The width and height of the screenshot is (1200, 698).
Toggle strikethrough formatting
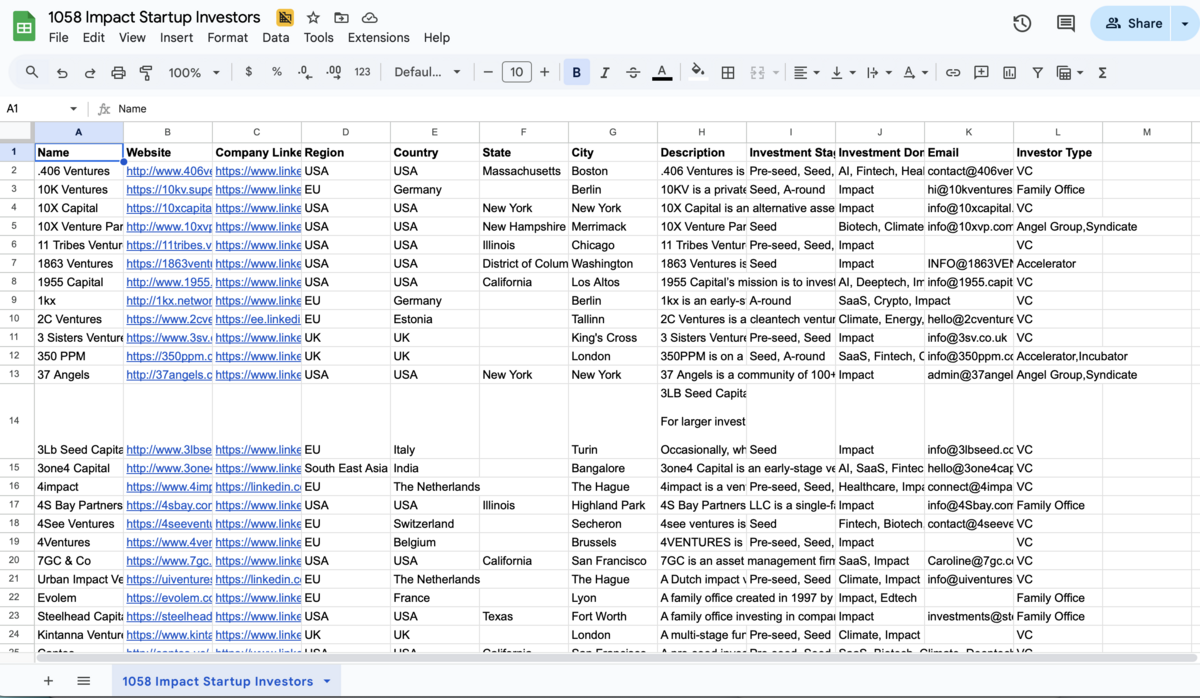pos(632,72)
